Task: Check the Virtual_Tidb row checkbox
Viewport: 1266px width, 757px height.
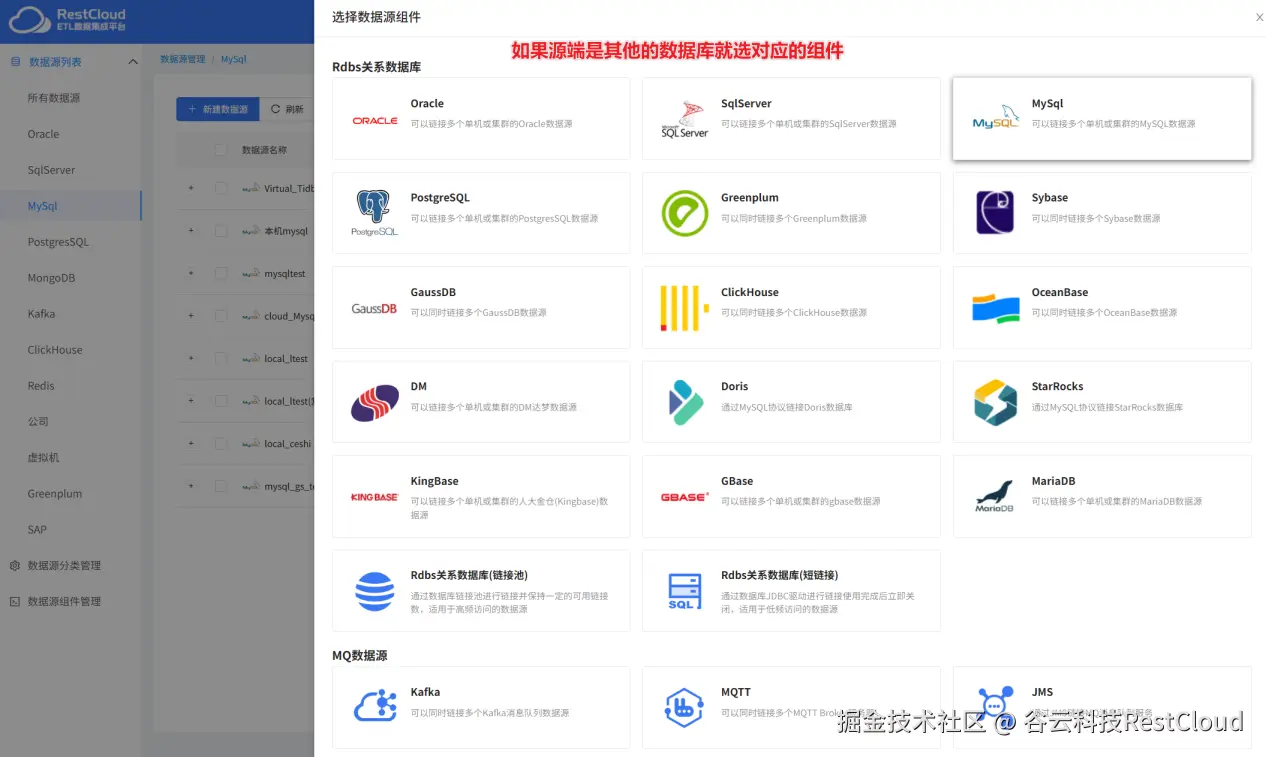Action: pyautogui.click(x=221, y=188)
